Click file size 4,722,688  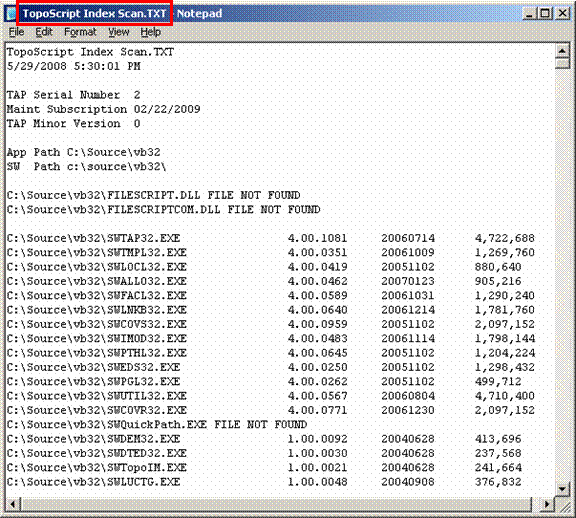coord(505,238)
